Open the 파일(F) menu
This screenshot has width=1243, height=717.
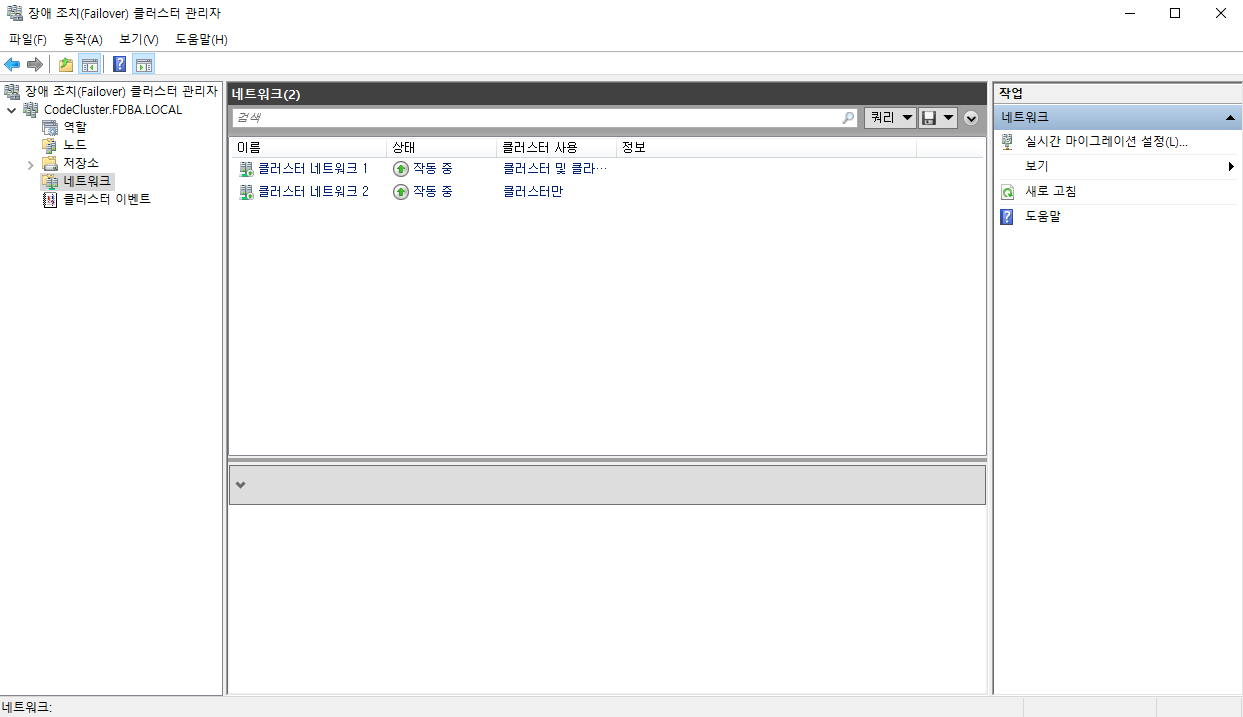tap(28, 40)
